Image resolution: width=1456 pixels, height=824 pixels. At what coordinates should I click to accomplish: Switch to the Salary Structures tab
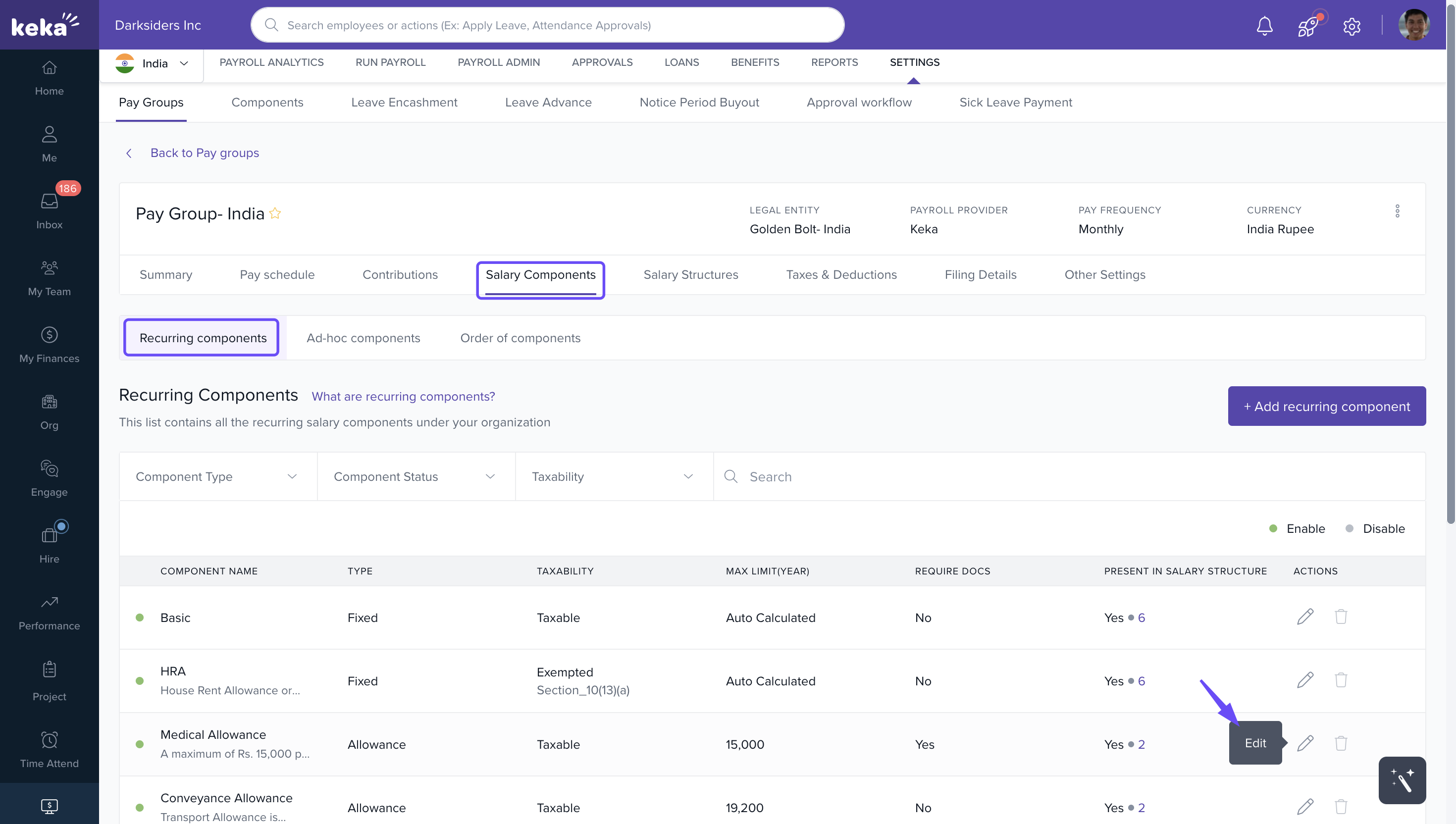pos(690,274)
